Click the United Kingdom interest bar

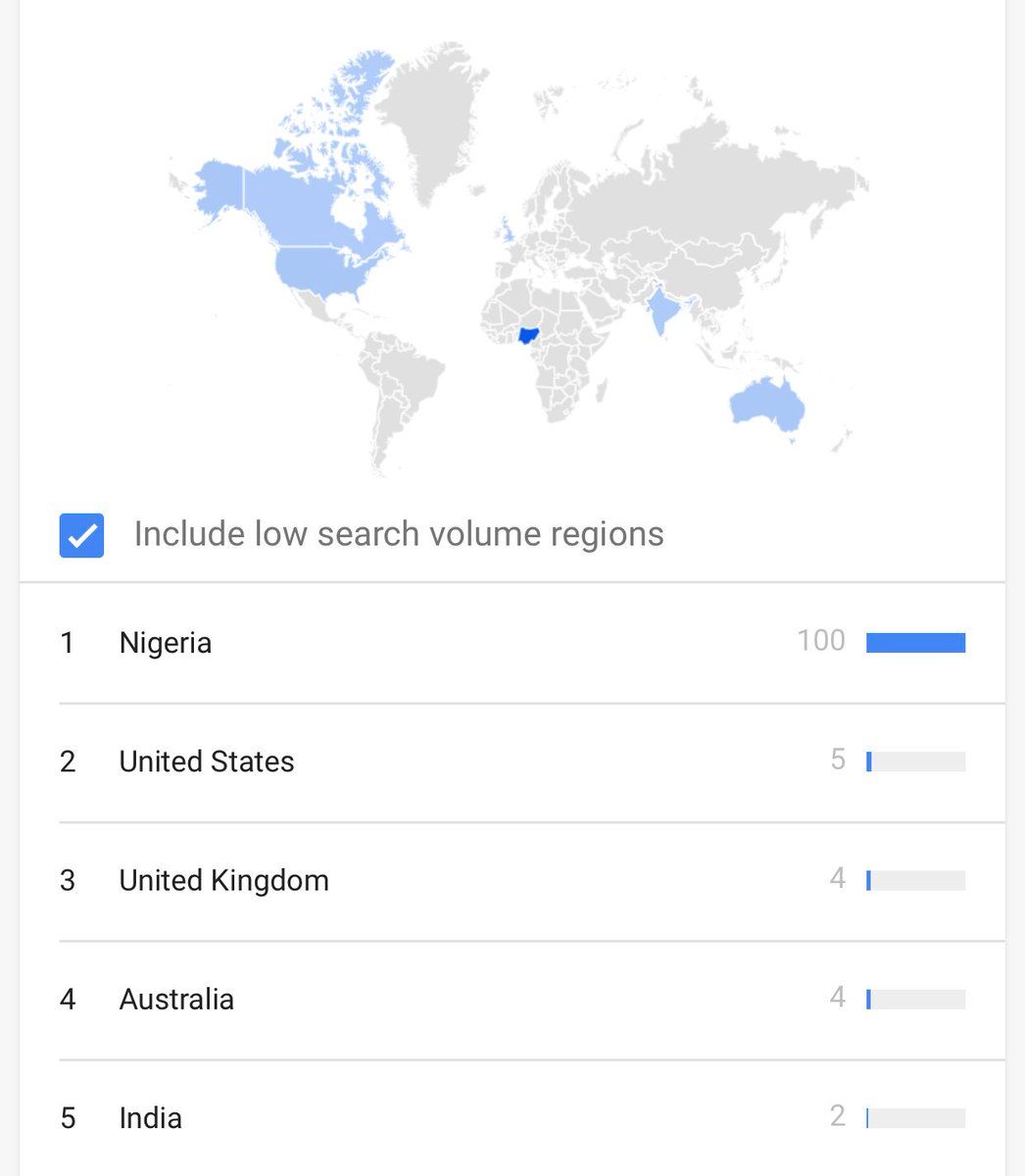point(915,880)
